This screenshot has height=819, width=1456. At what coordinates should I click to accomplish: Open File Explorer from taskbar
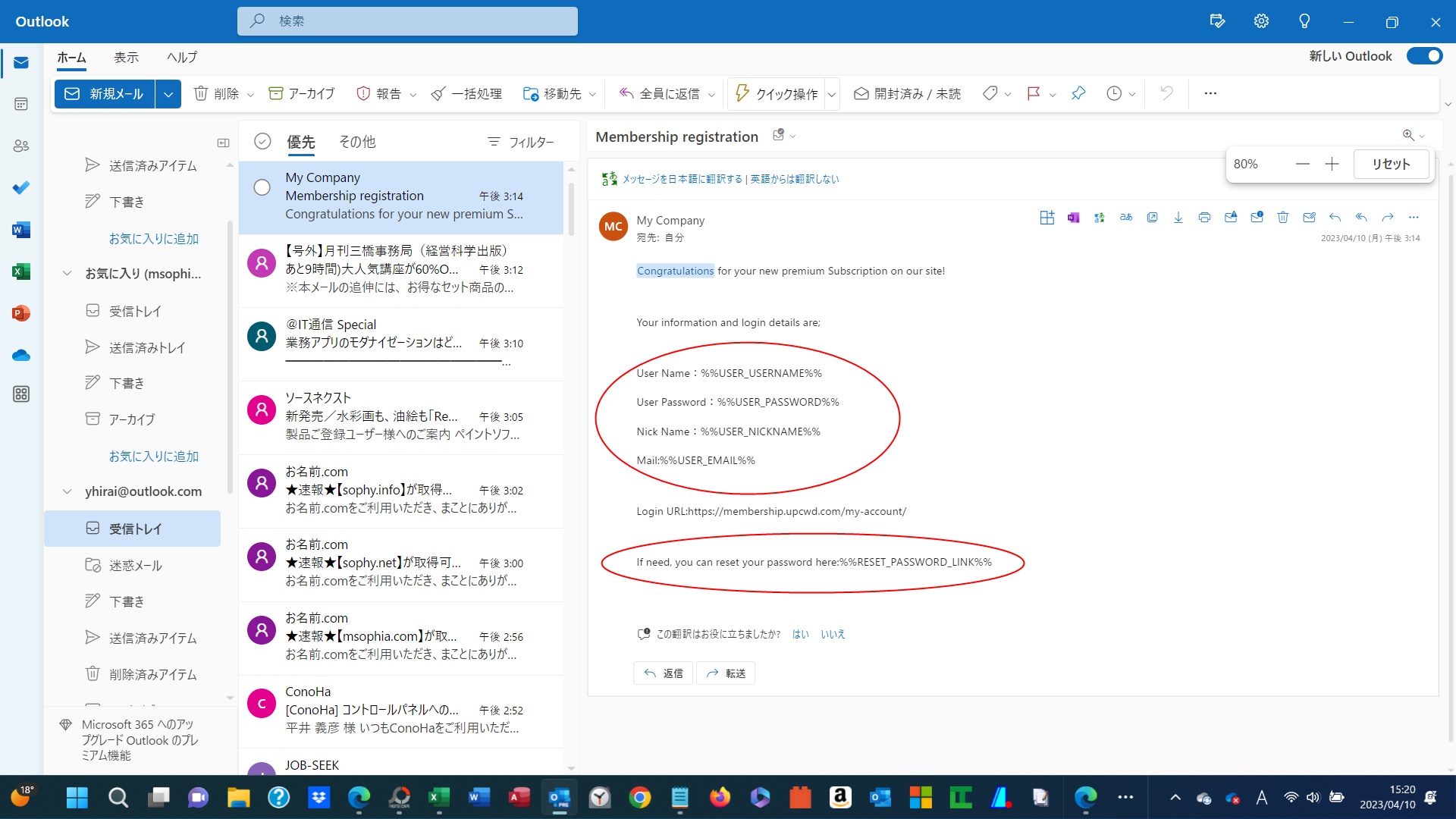pos(238,797)
